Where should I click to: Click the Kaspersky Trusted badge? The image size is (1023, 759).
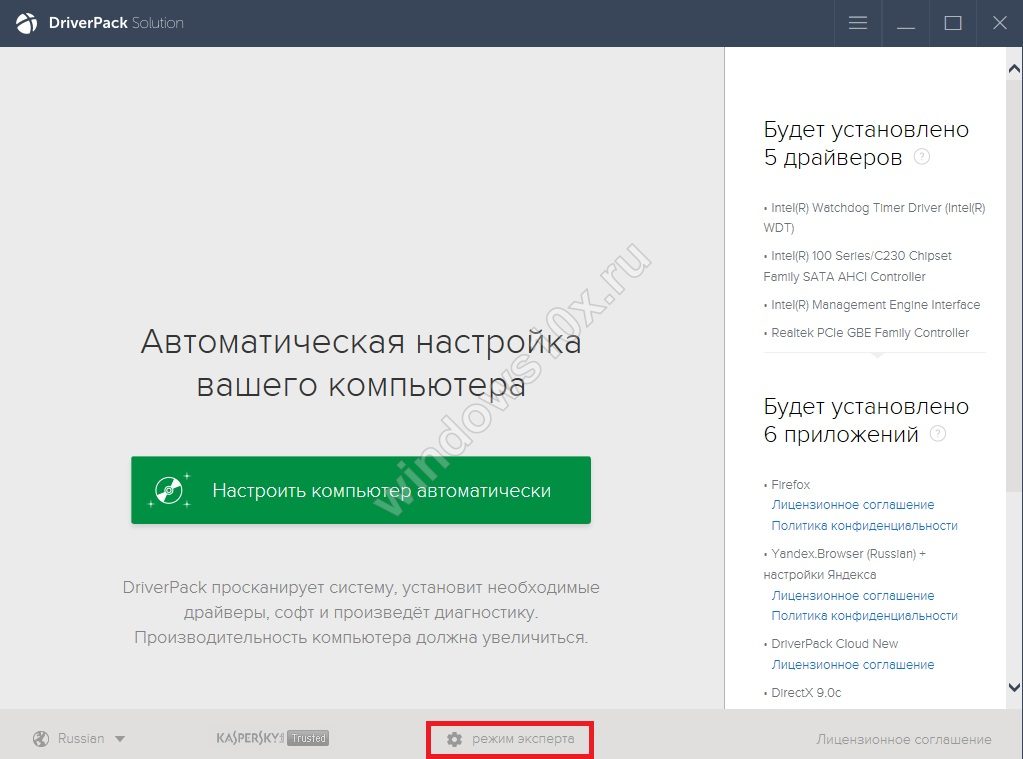click(x=272, y=738)
